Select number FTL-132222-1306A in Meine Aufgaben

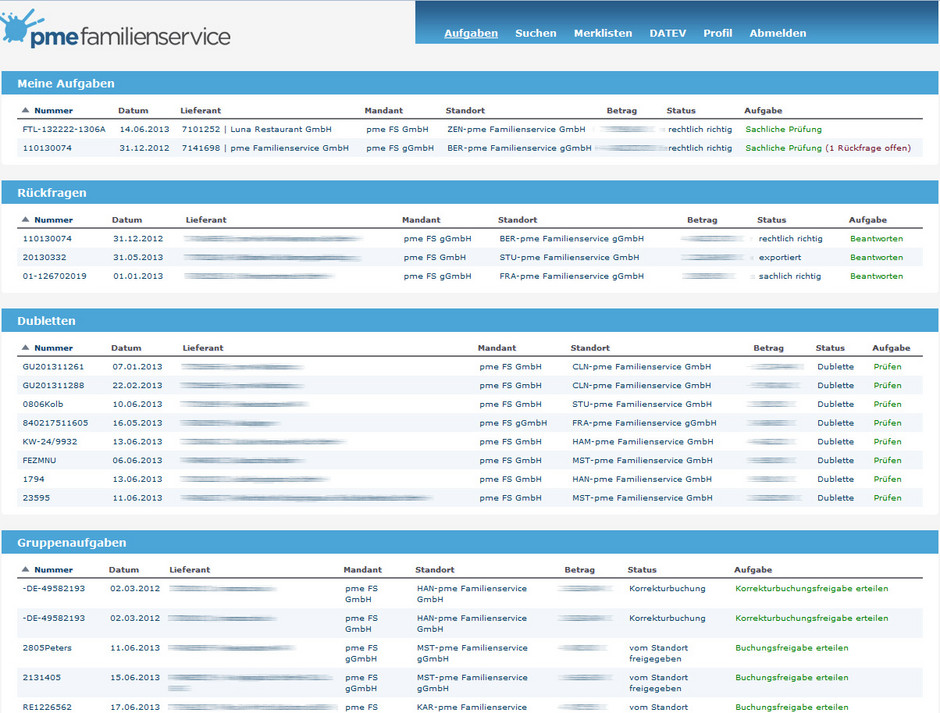64,130
